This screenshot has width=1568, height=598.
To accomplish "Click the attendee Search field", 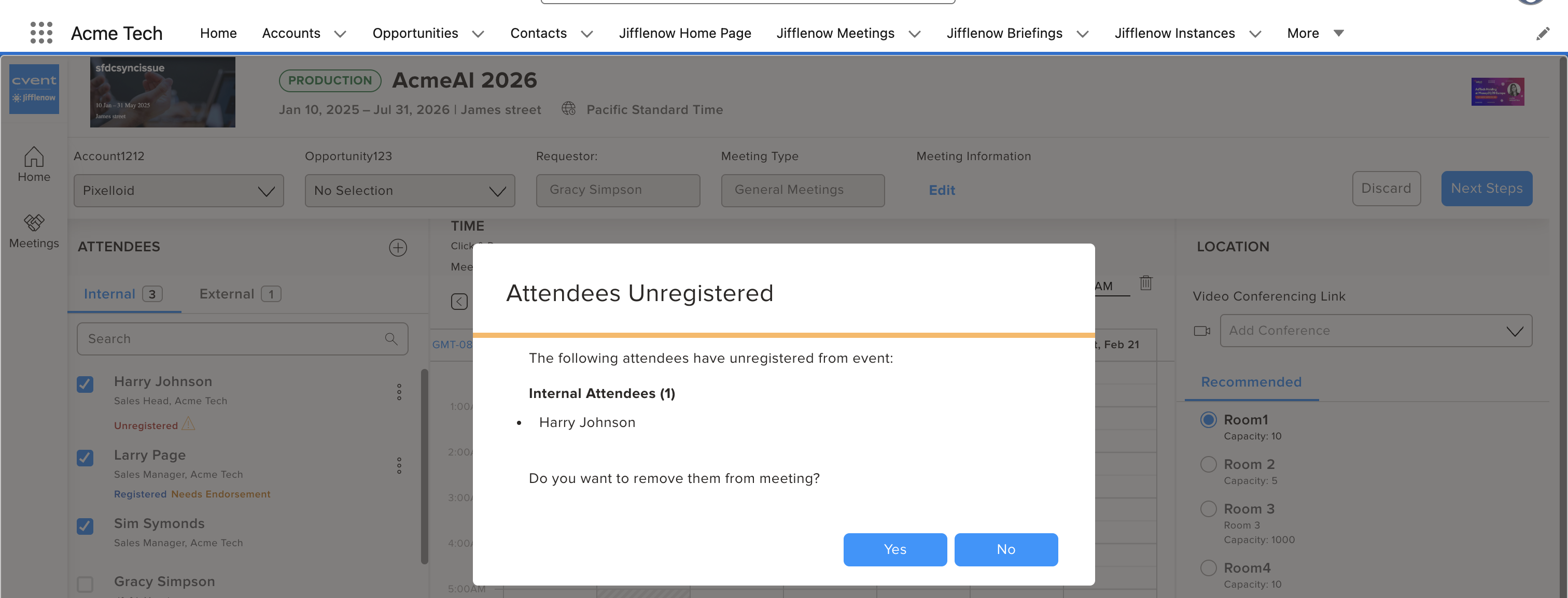I will tap(234, 339).
